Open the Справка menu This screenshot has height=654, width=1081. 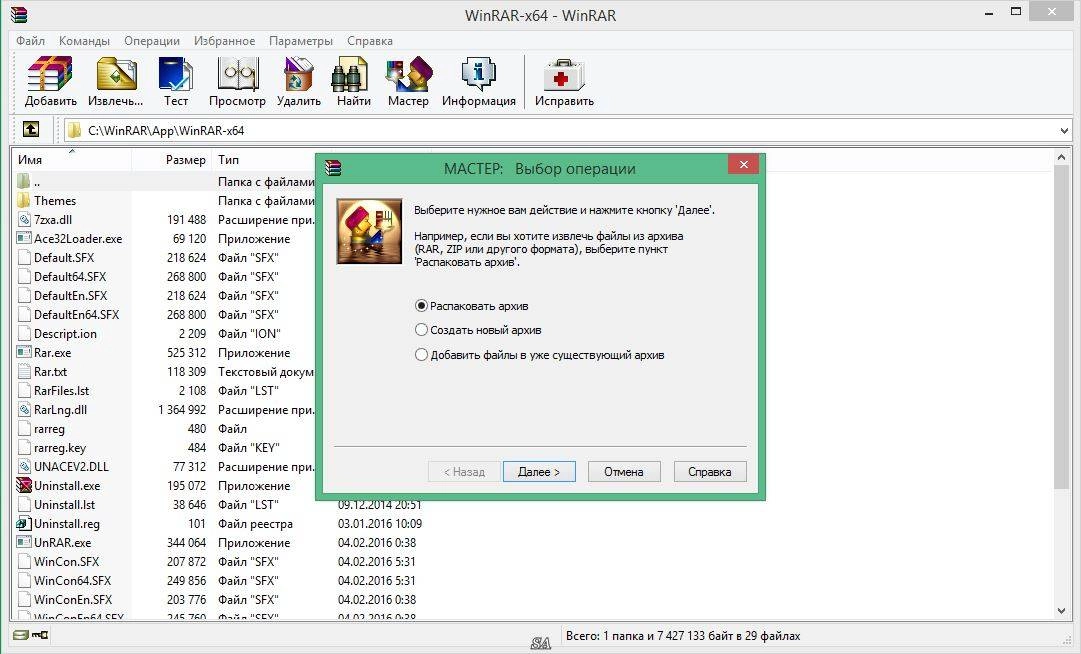click(370, 41)
